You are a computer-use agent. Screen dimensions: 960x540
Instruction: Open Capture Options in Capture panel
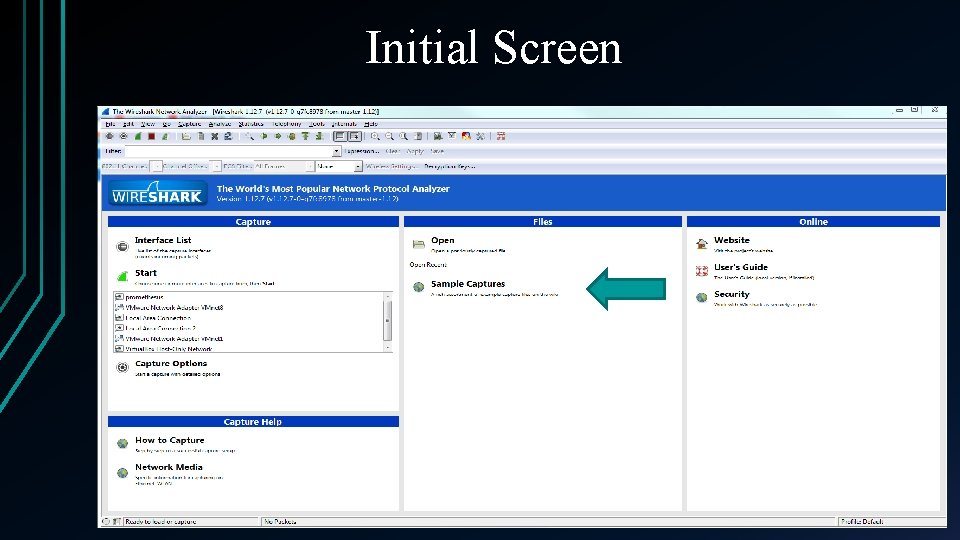[x=171, y=364]
